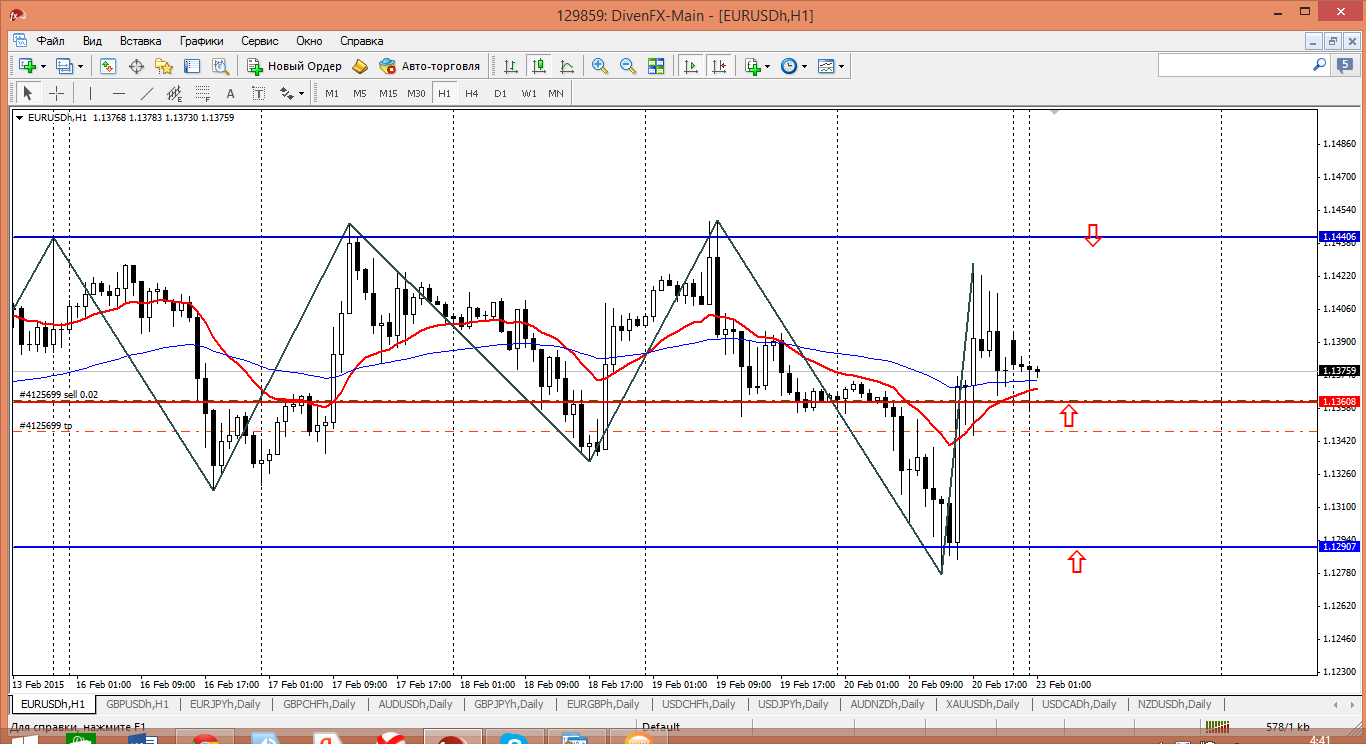The height and width of the screenshot is (744, 1370).
Task: Draw a horizontal line tool
Action: click(x=119, y=93)
